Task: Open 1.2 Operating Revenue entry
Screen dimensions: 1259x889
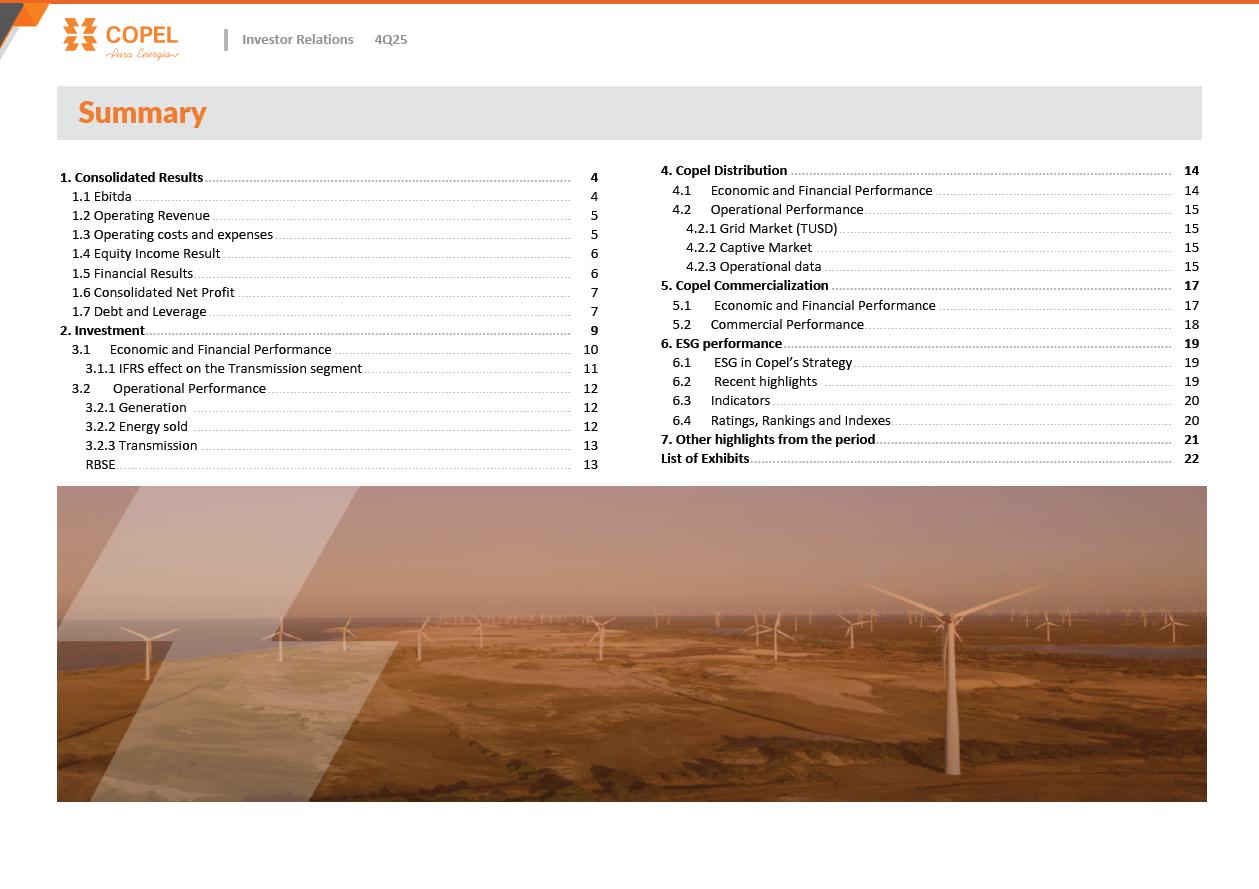Action: [x=141, y=216]
